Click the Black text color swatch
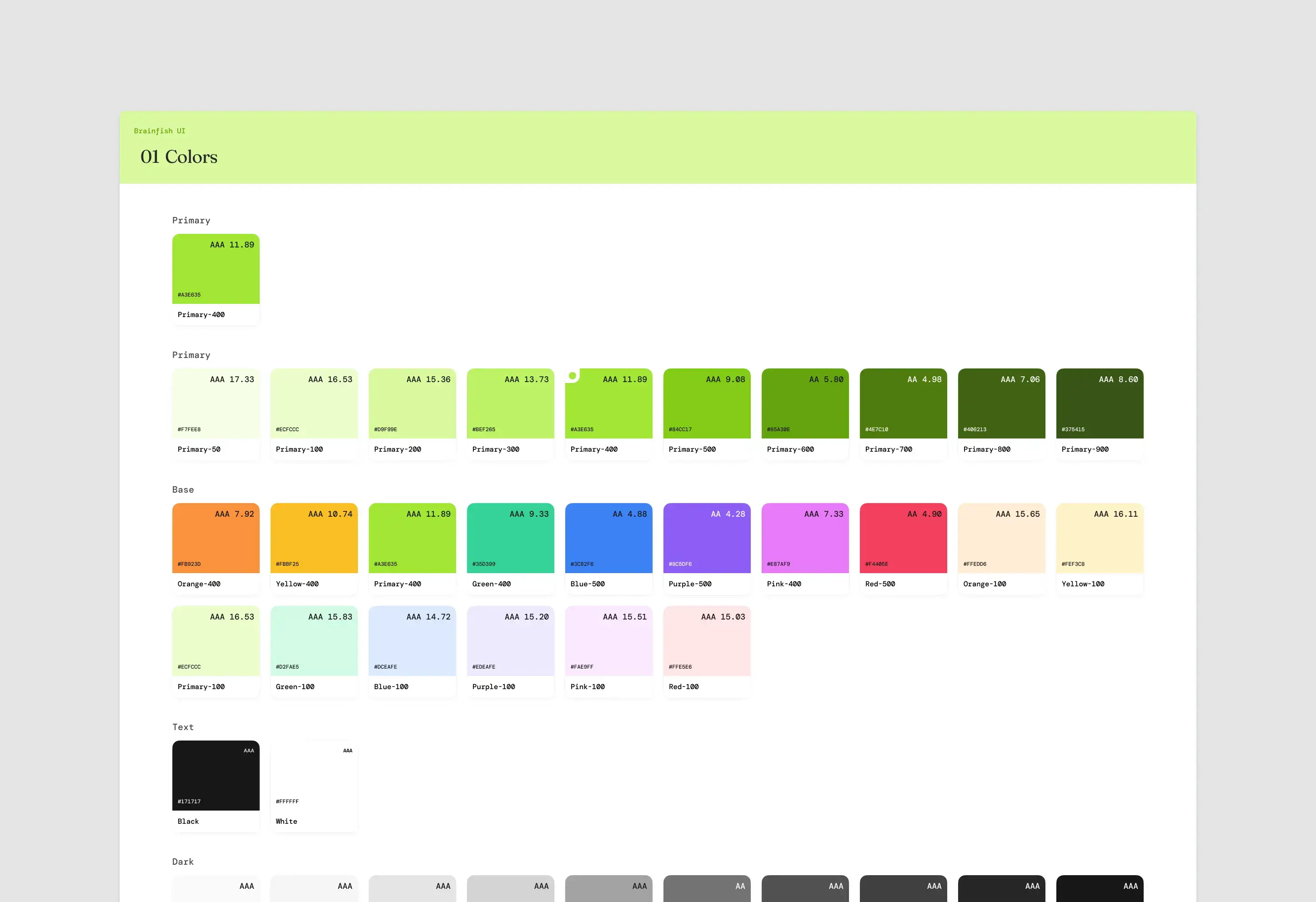Screen dimensions: 1316x902 point(216,786)
